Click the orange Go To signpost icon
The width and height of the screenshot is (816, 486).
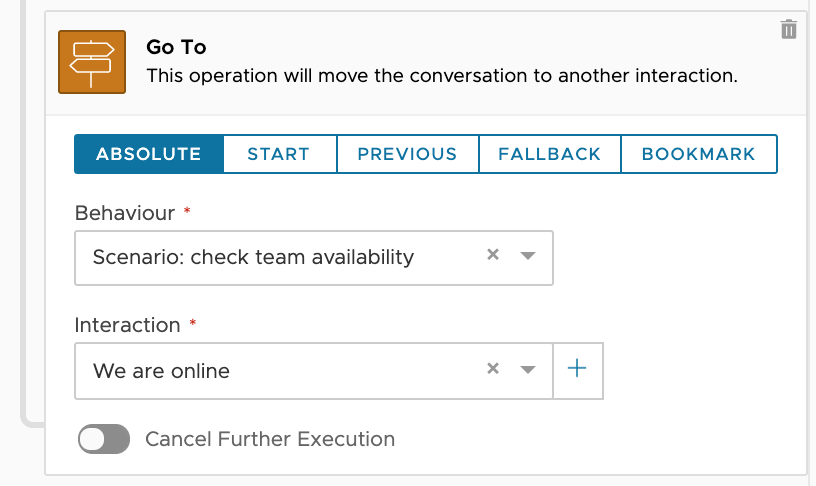(x=92, y=62)
